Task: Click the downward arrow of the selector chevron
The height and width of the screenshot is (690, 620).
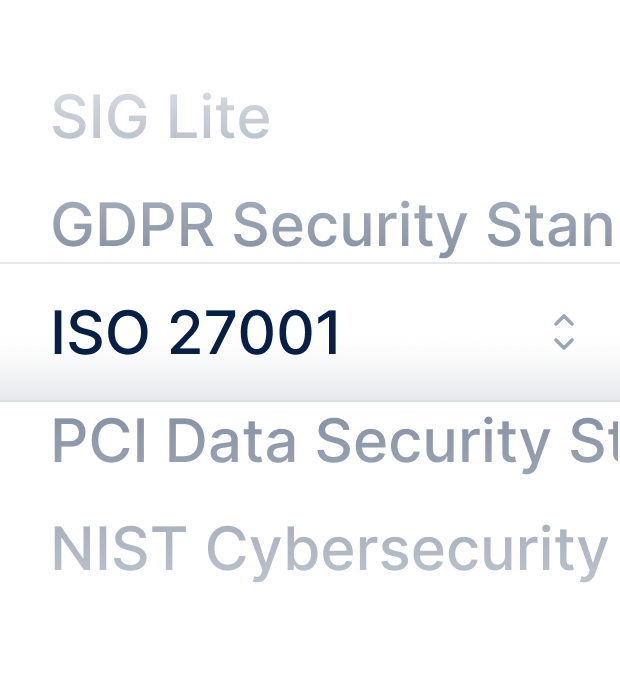Action: [564, 343]
